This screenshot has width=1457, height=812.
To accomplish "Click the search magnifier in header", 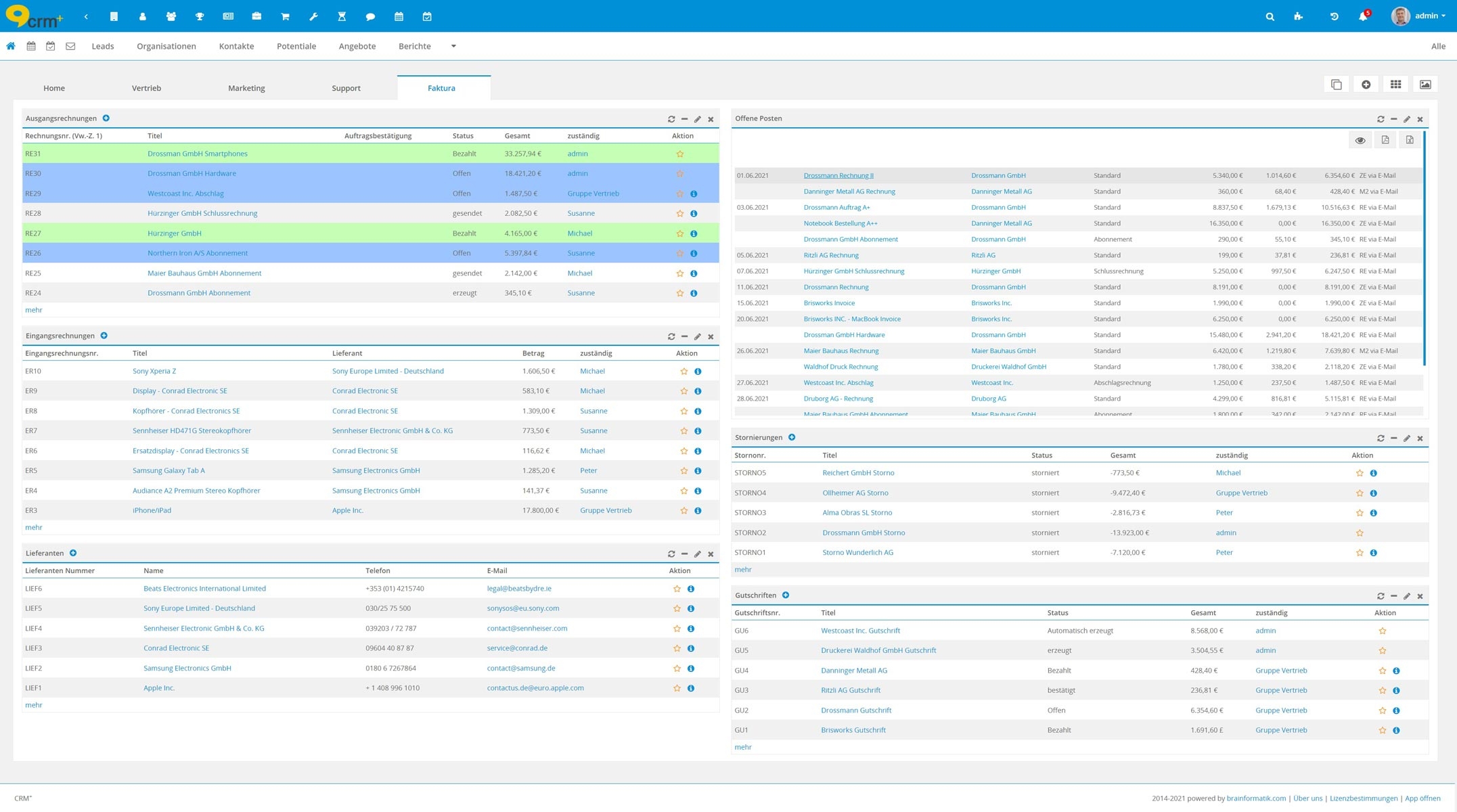I will (x=1270, y=16).
